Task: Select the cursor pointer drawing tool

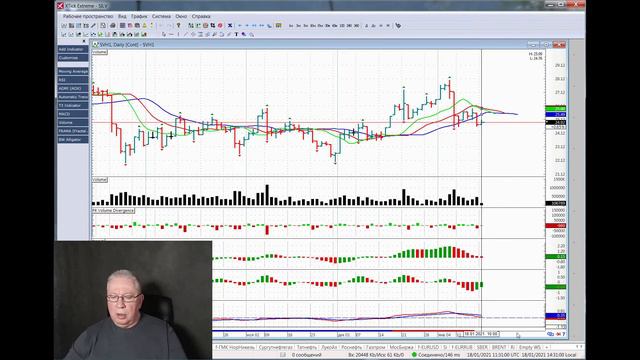Action: click(164, 35)
